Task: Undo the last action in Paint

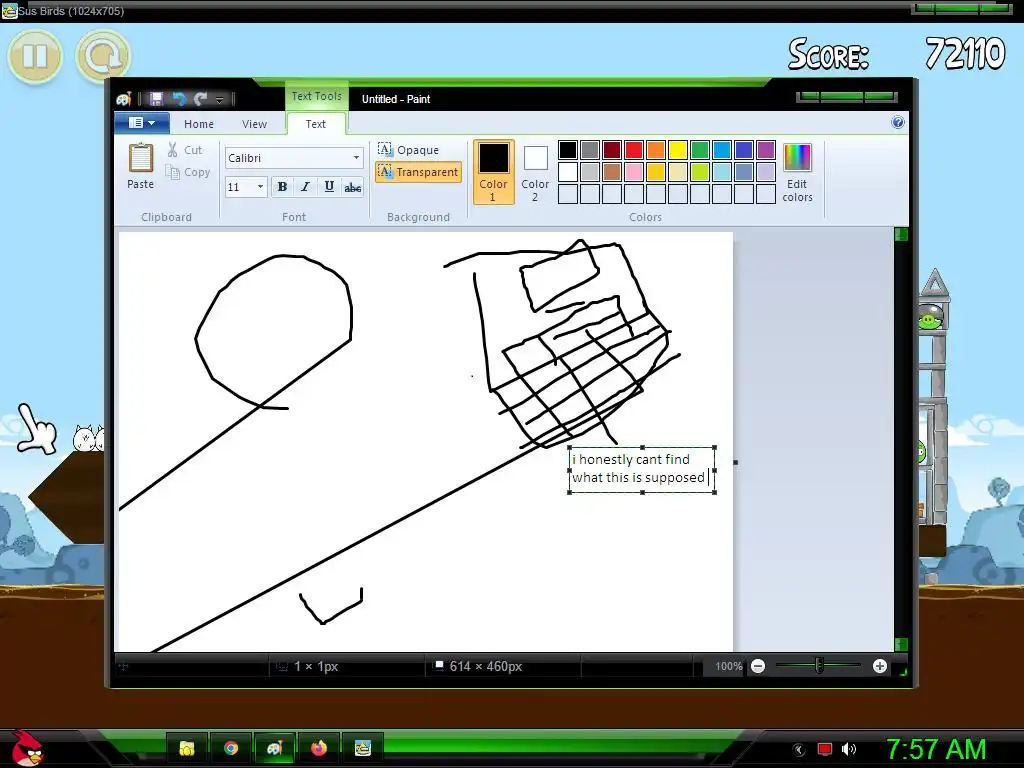Action: [179, 99]
